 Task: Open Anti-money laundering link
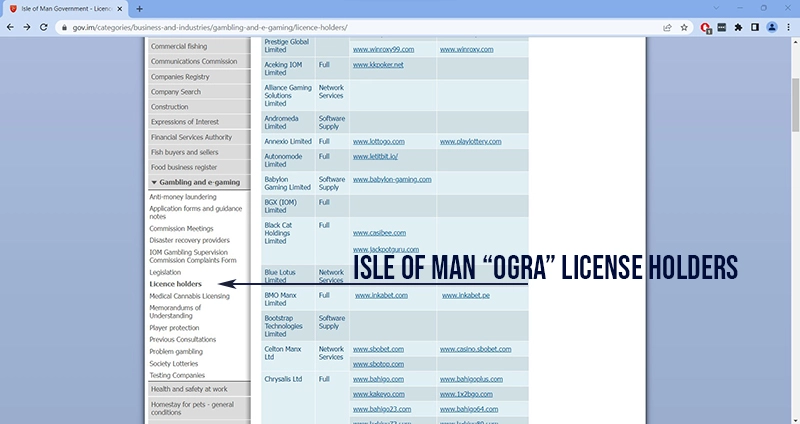pos(183,197)
